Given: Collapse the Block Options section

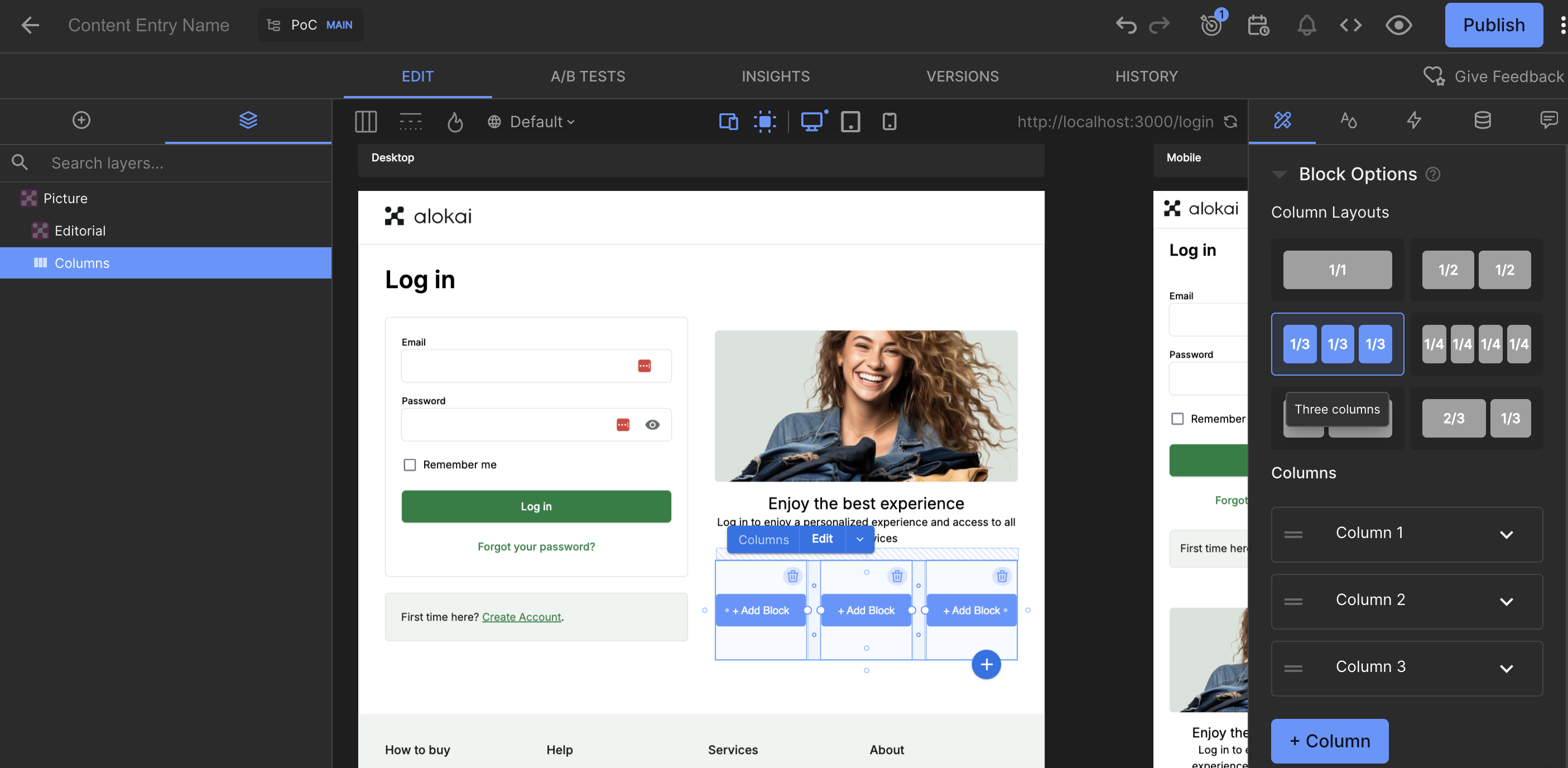Looking at the screenshot, I should (1279, 174).
